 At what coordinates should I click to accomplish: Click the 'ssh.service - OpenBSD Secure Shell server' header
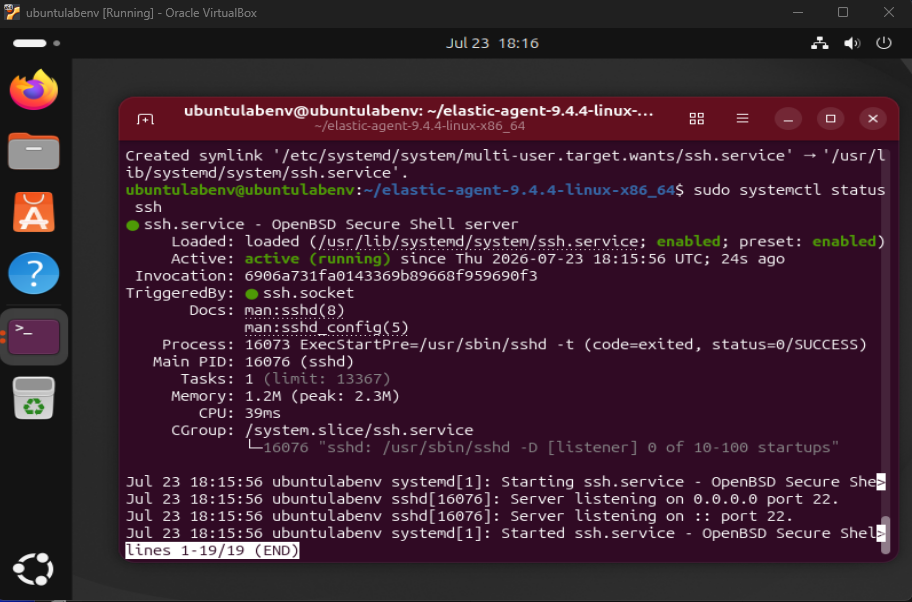331,225
